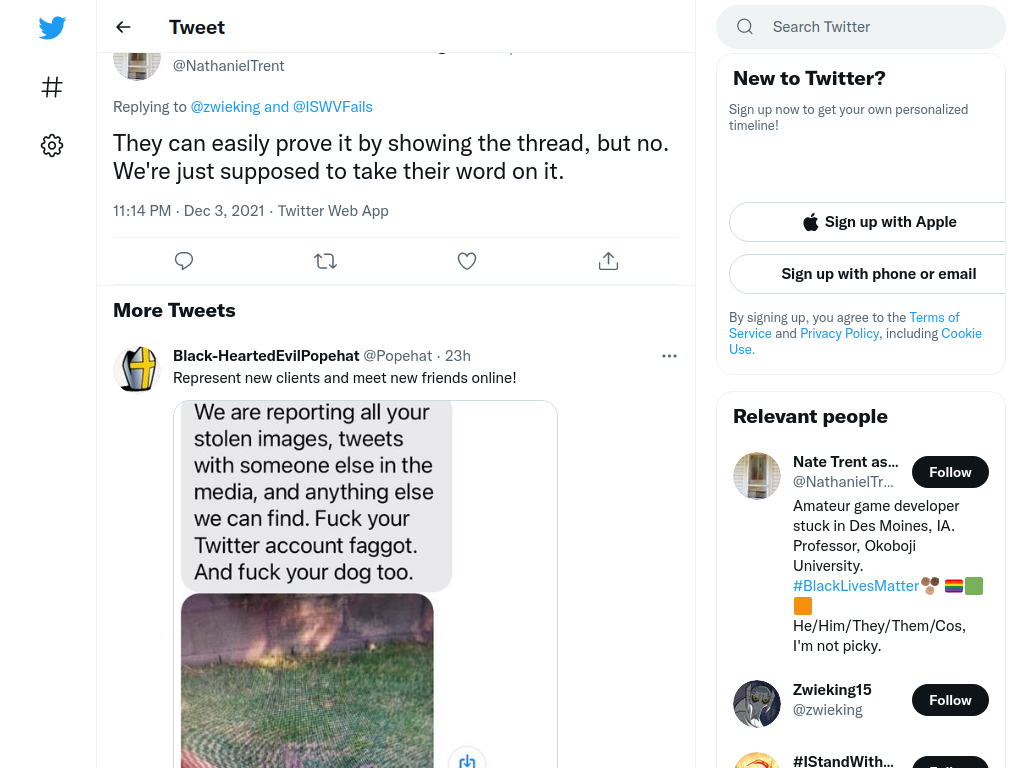Image resolution: width=1024 pixels, height=768 pixels.
Task: Open the Terms of Service link
Action: (x=844, y=325)
